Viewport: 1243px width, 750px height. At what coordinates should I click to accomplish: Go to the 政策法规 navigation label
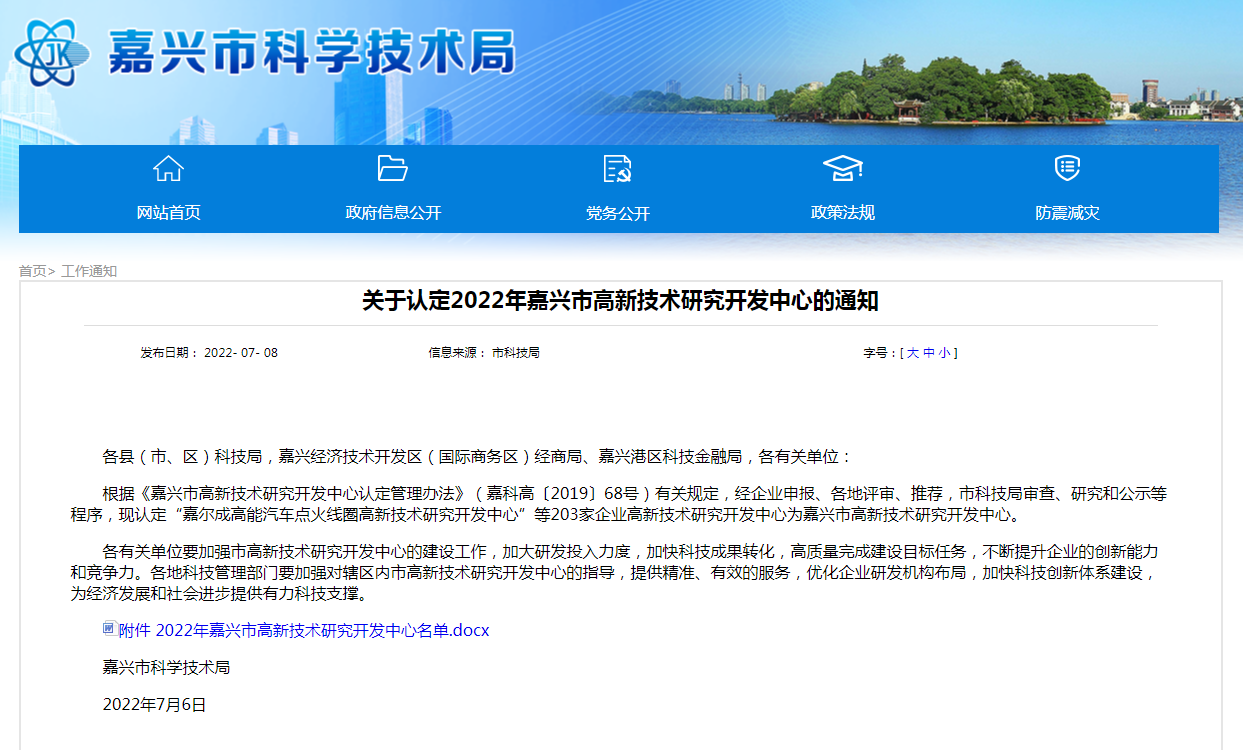point(842,213)
